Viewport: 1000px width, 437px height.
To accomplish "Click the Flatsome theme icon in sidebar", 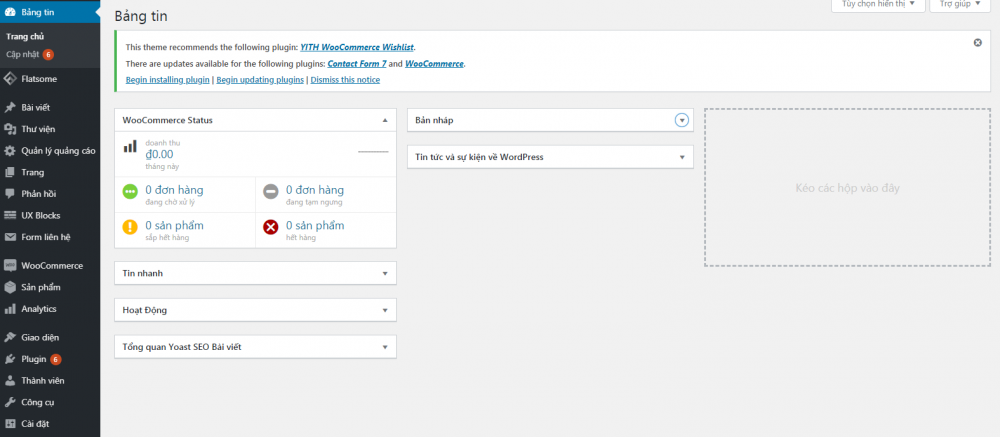I will [x=10, y=78].
